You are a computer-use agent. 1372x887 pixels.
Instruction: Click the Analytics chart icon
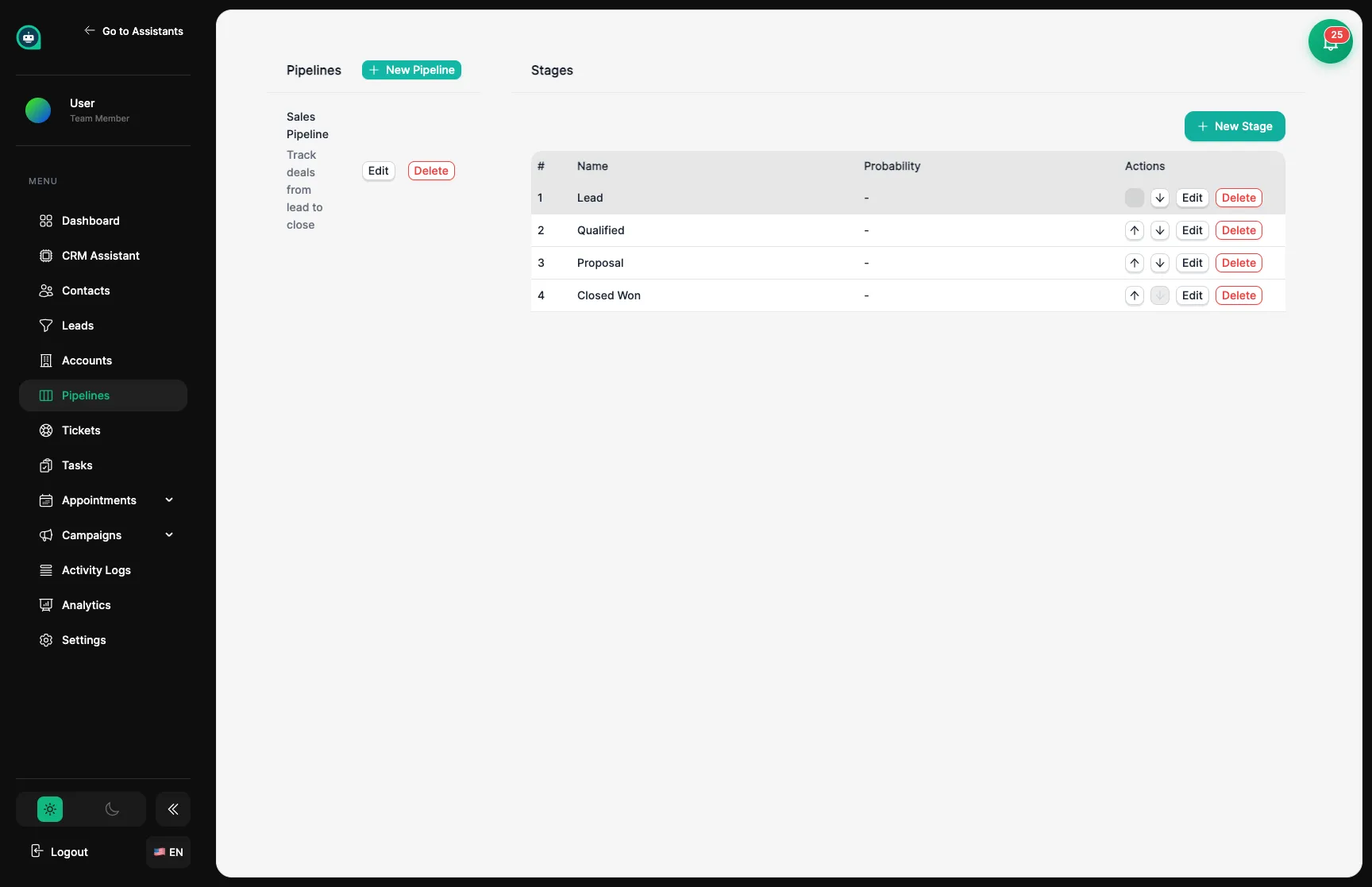point(46,605)
